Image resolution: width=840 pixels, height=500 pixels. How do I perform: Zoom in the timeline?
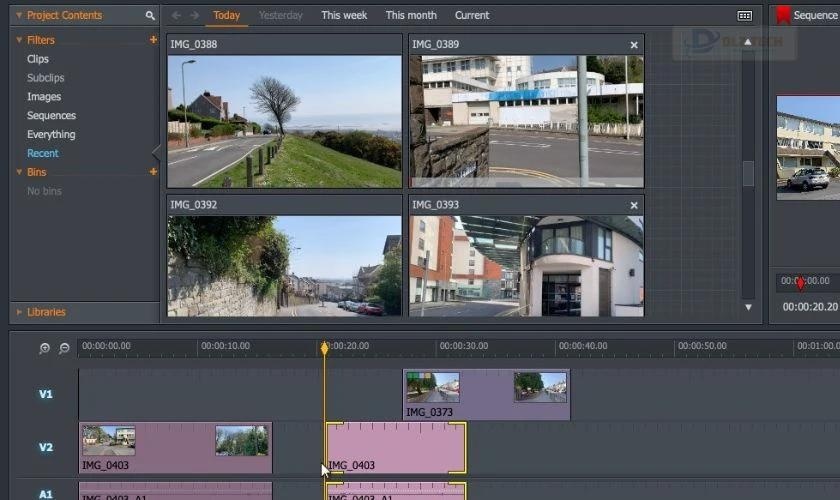tap(44, 348)
